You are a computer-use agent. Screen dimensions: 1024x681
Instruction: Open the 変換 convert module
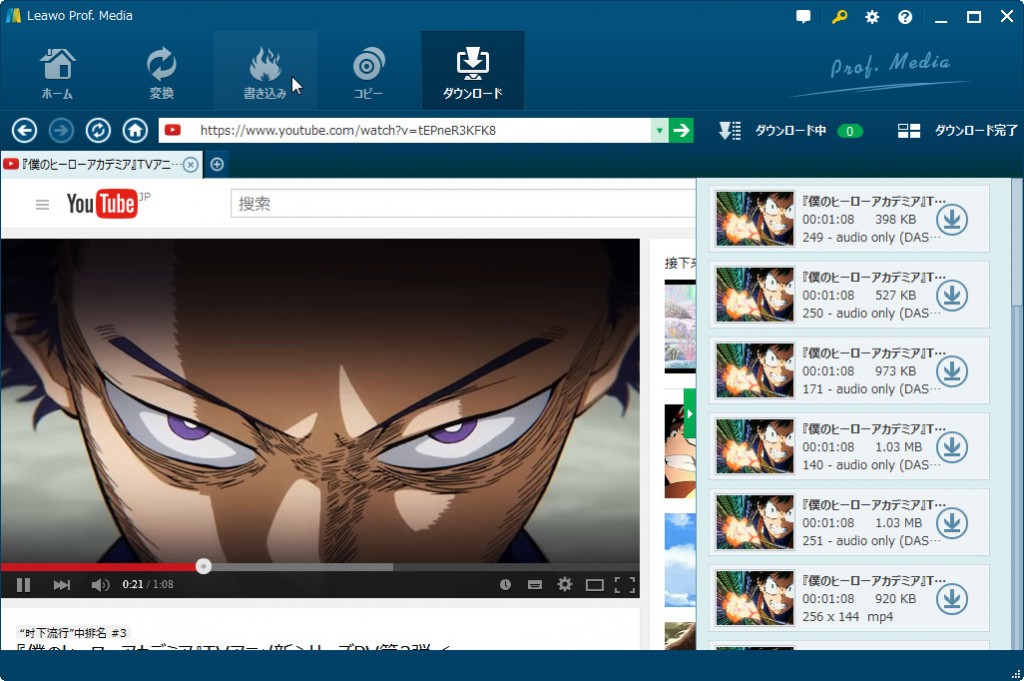(161, 72)
